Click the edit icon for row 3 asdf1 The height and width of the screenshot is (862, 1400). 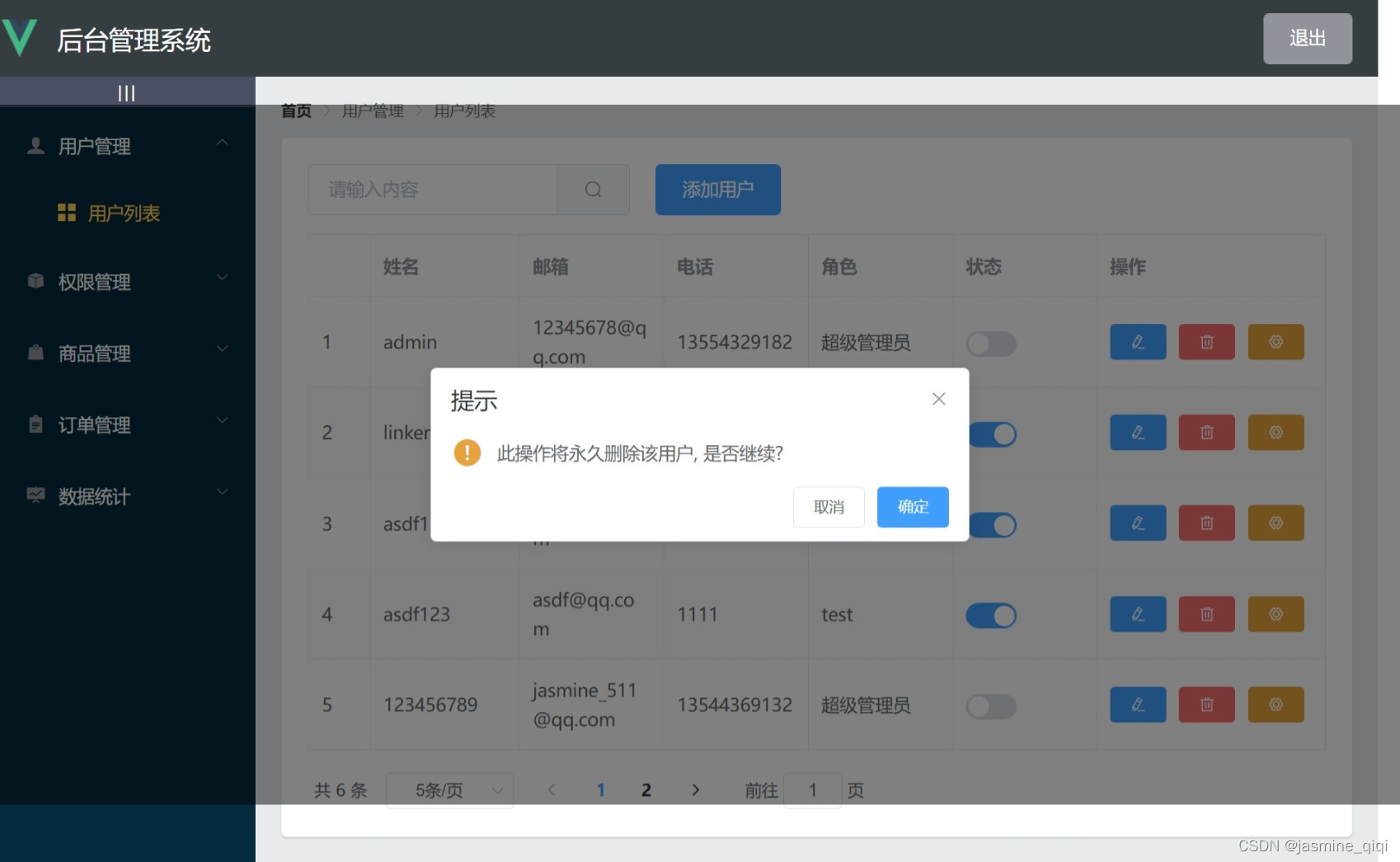coord(1138,523)
